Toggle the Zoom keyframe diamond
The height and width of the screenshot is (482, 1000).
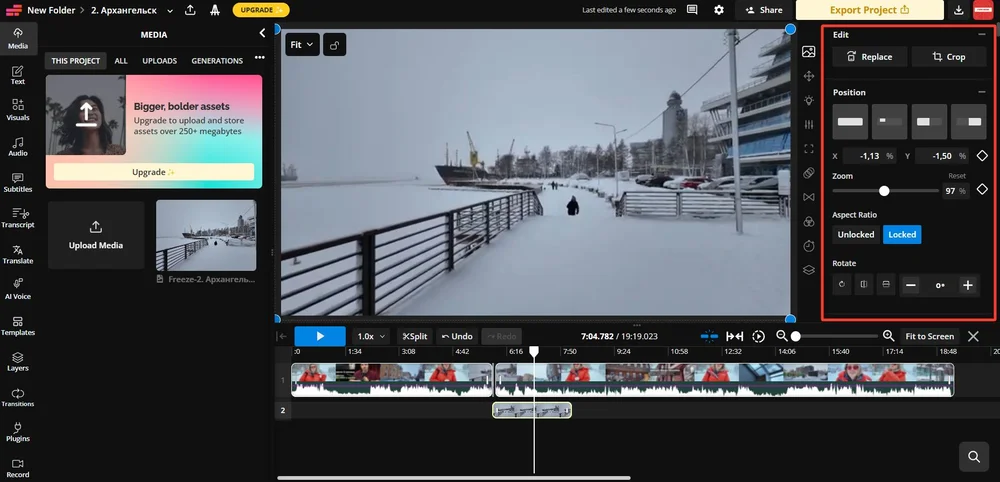(x=982, y=189)
